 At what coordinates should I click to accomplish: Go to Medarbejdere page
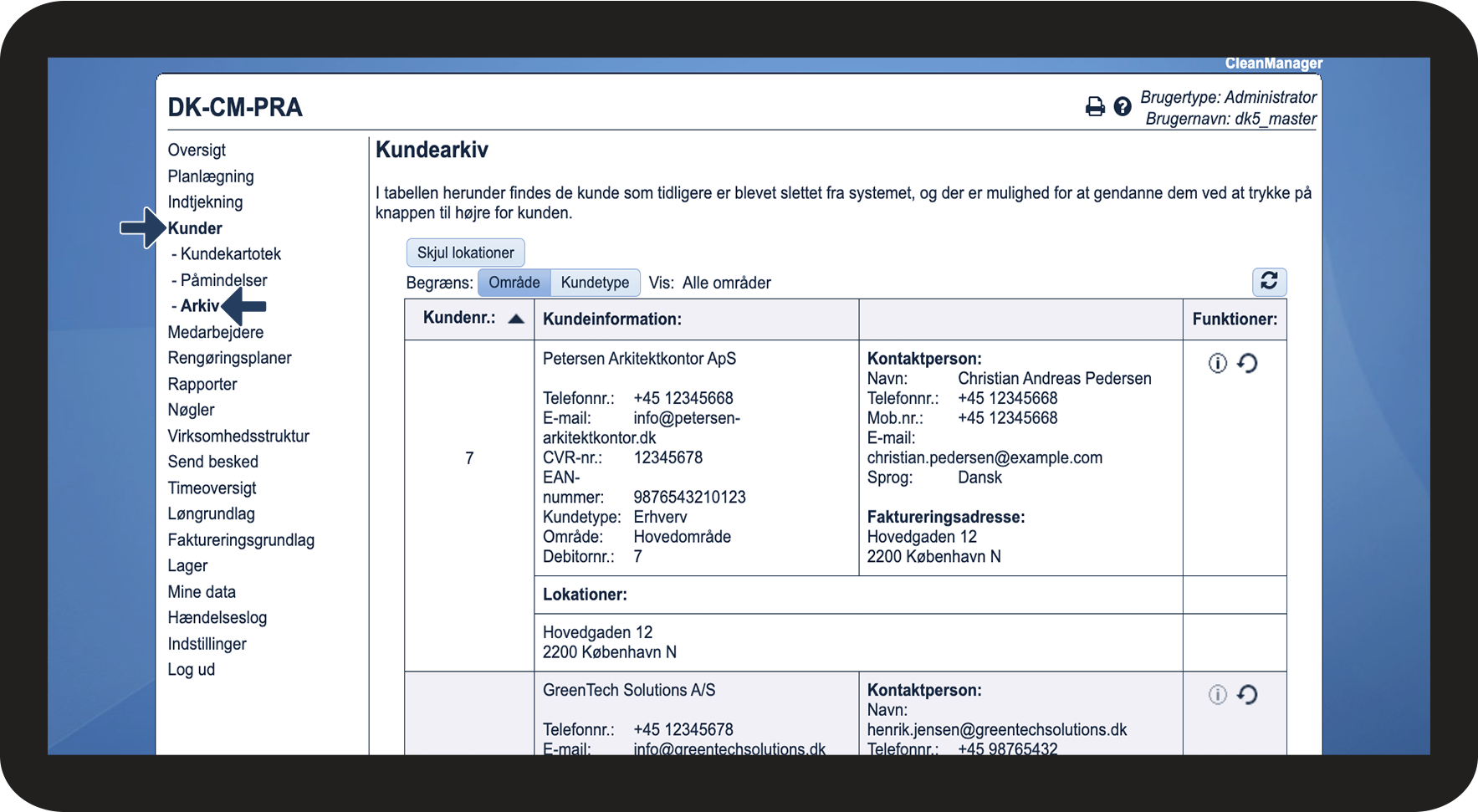click(x=215, y=332)
